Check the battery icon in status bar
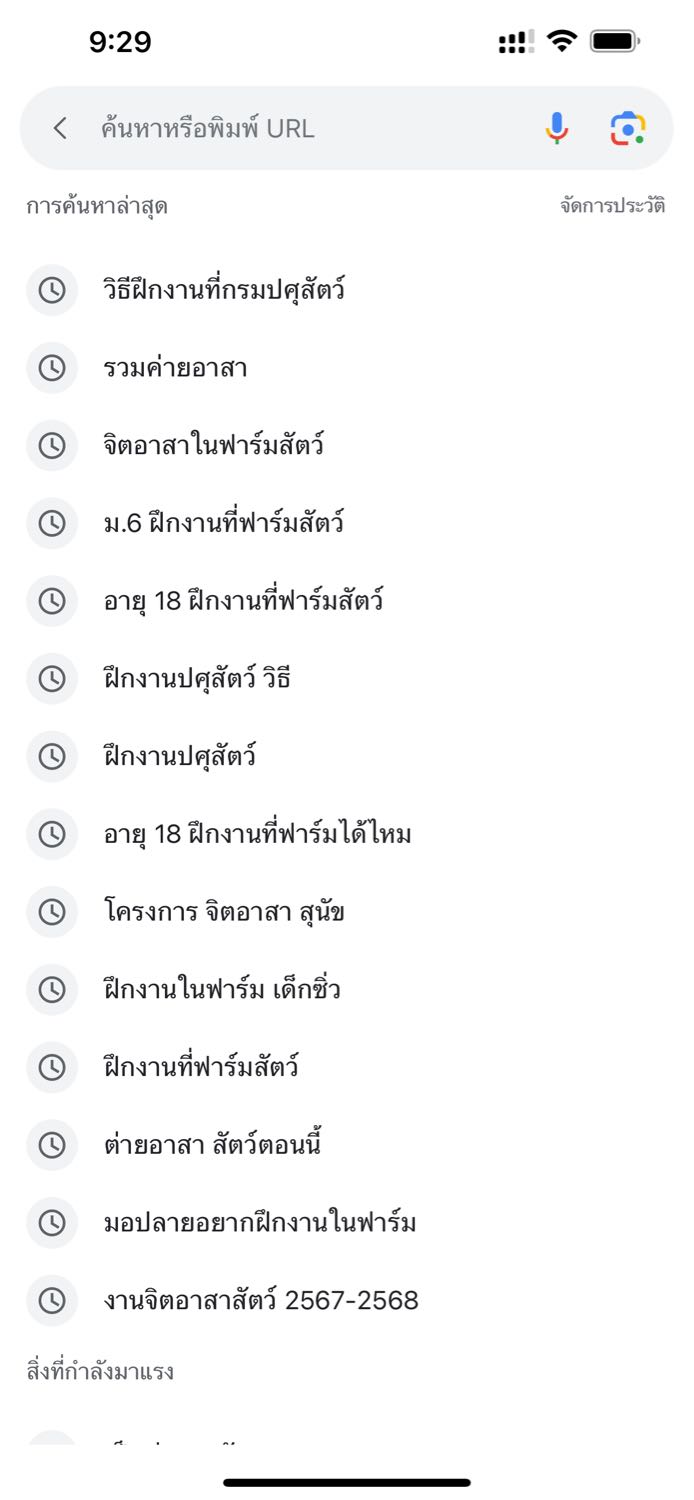This screenshot has width=694, height=1500. 615,42
